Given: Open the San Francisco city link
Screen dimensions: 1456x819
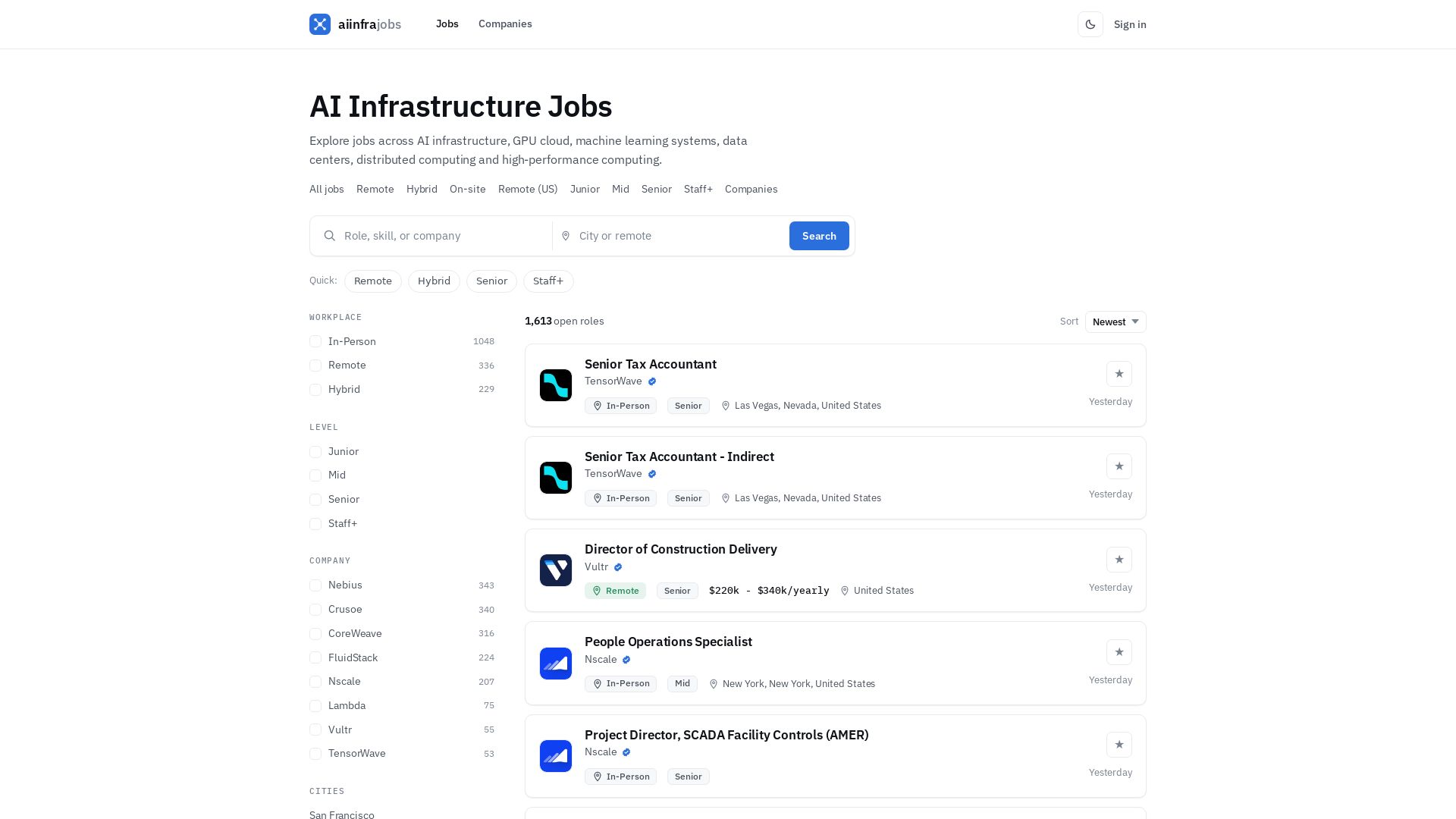Looking at the screenshot, I should tap(342, 814).
